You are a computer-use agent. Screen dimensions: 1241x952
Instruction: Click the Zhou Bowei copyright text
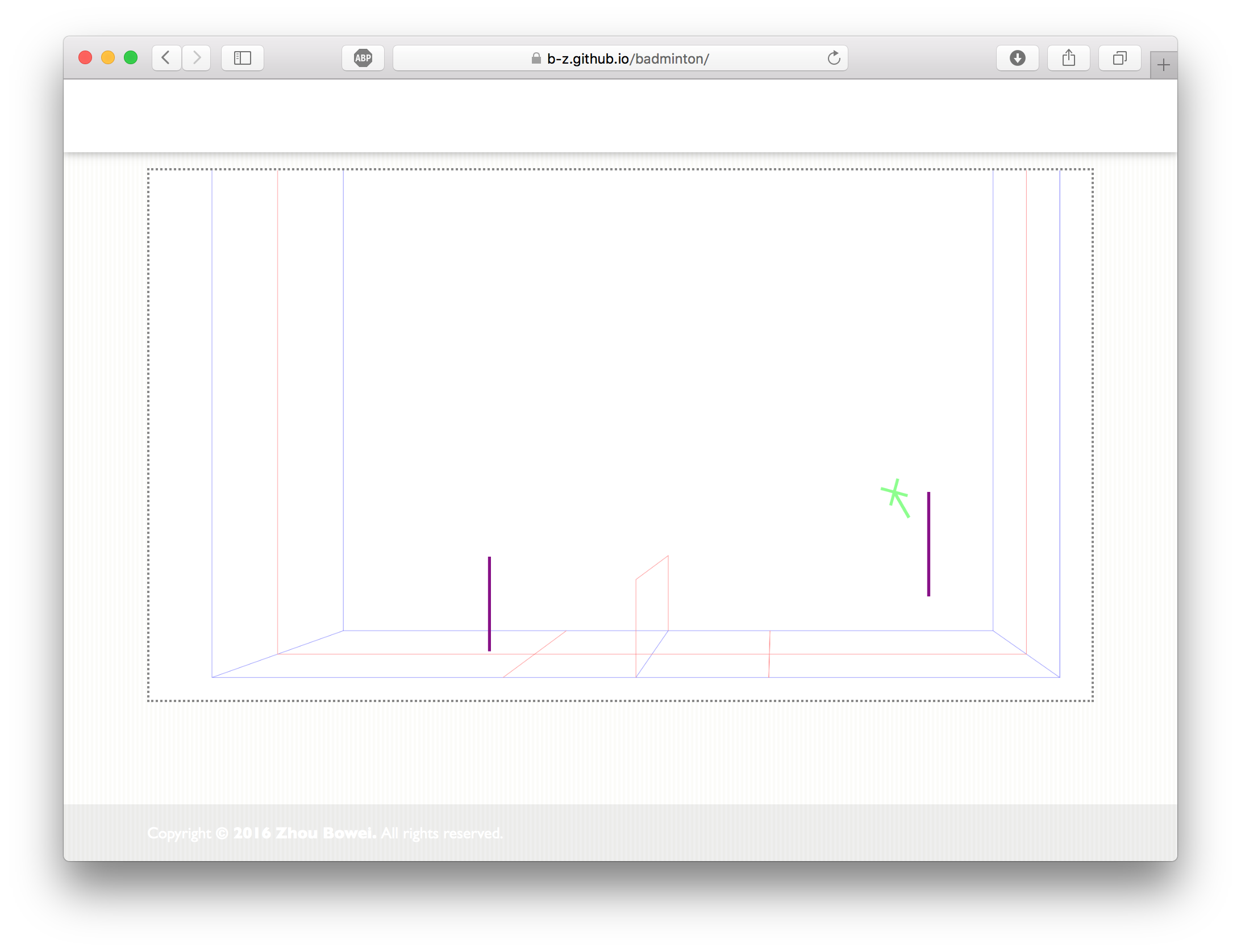(324, 833)
